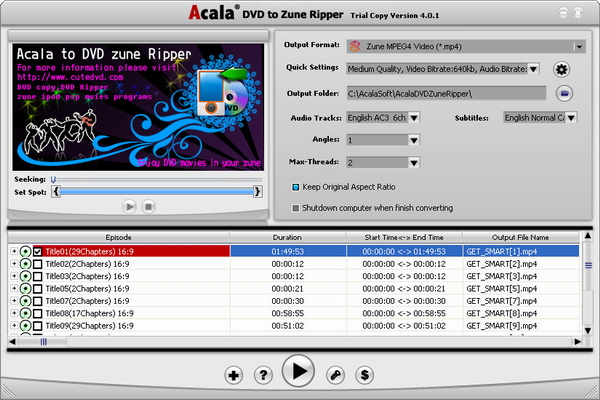Open advanced settings gear icon
Screen dimensions: 600x400
click(561, 69)
